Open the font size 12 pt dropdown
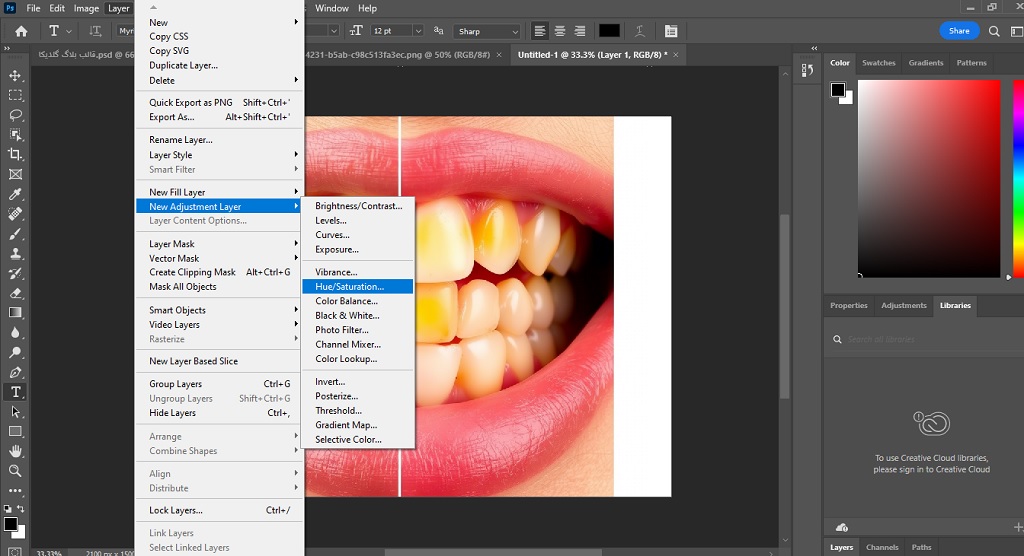Screen dimensions: 1024x556 (418, 31)
